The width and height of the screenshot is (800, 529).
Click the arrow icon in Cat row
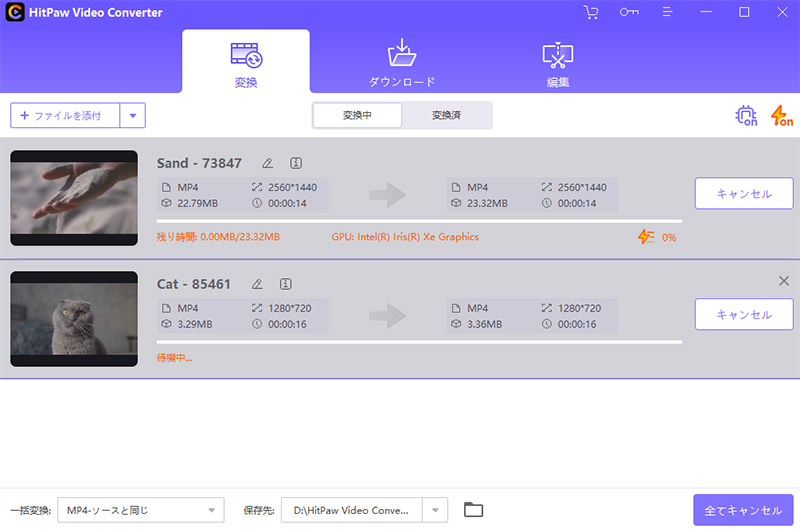coord(387,316)
